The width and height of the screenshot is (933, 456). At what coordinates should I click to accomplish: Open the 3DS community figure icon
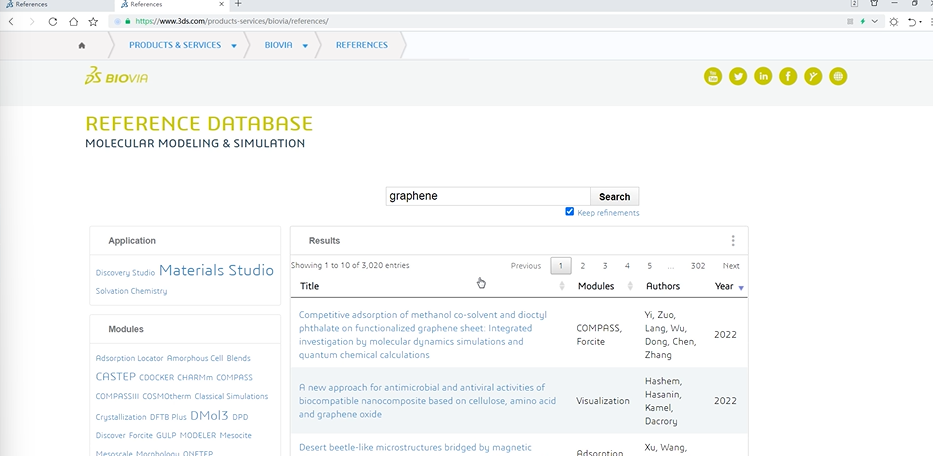(813, 76)
